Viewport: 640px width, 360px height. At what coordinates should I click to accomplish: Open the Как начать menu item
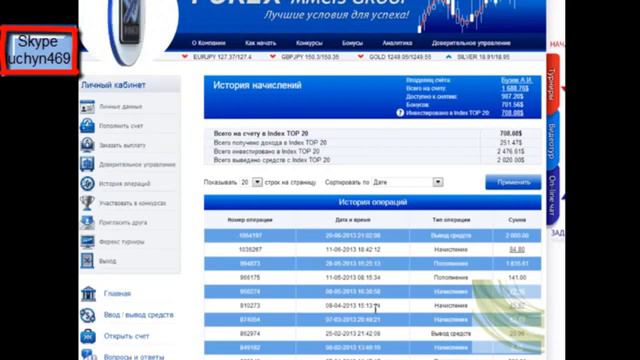(260, 43)
